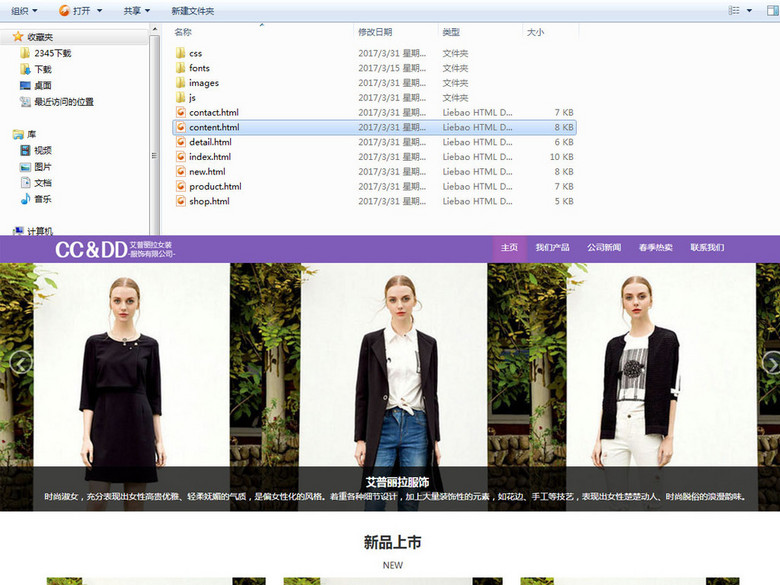Screen dimensions: 780x585
Task: Open the css folder icon
Action: [x=181, y=53]
